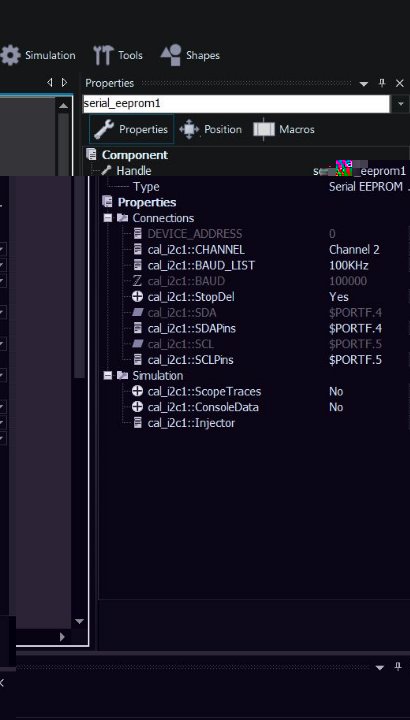
Task: Select the Properties section header in tree
Action: (x=147, y=202)
